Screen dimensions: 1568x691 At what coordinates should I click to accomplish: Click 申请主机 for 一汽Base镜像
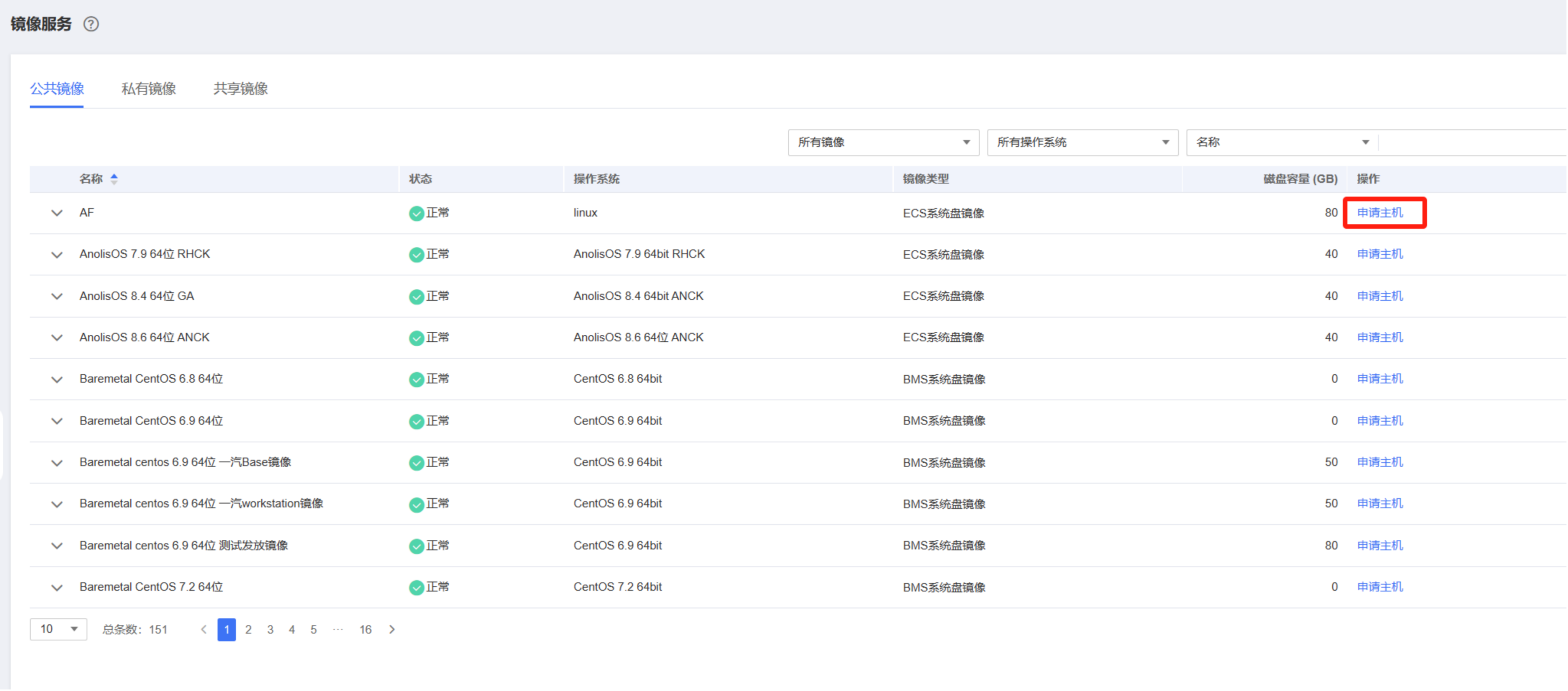point(1380,462)
